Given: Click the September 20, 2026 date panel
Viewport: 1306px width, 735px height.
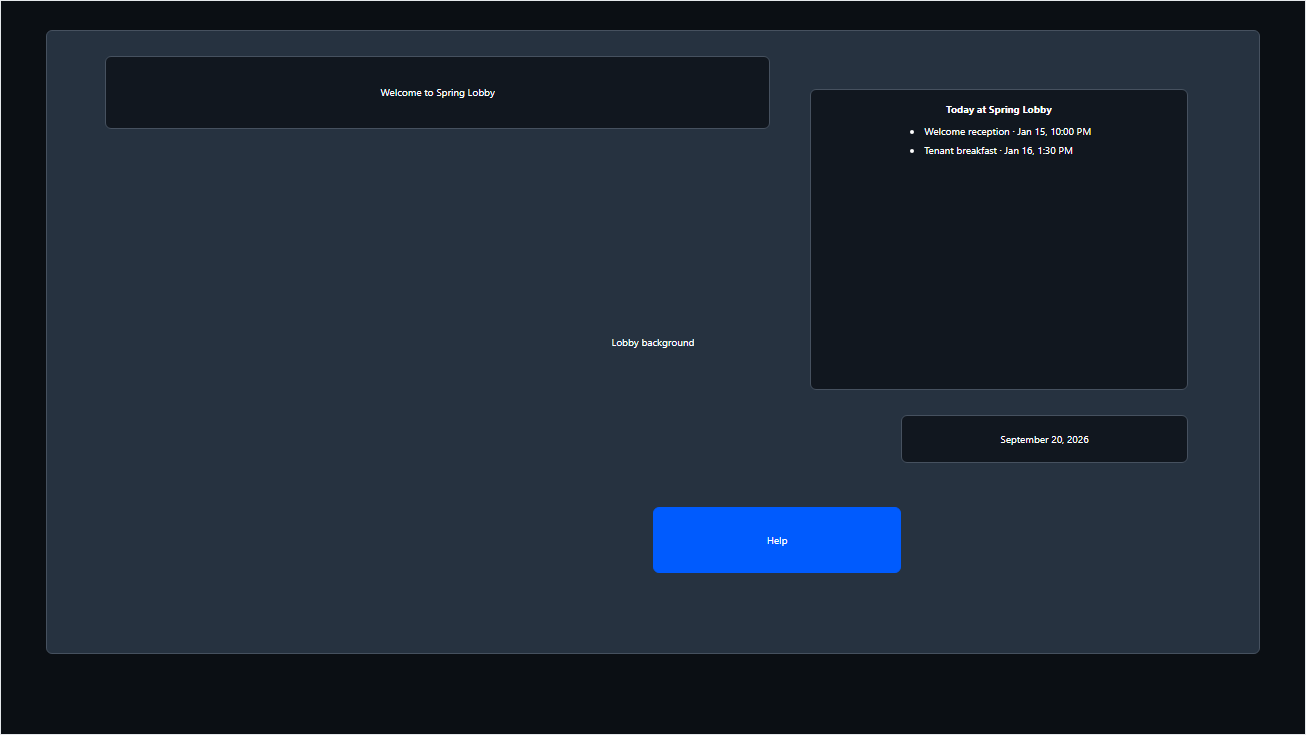Looking at the screenshot, I should pyautogui.click(x=1044, y=439).
